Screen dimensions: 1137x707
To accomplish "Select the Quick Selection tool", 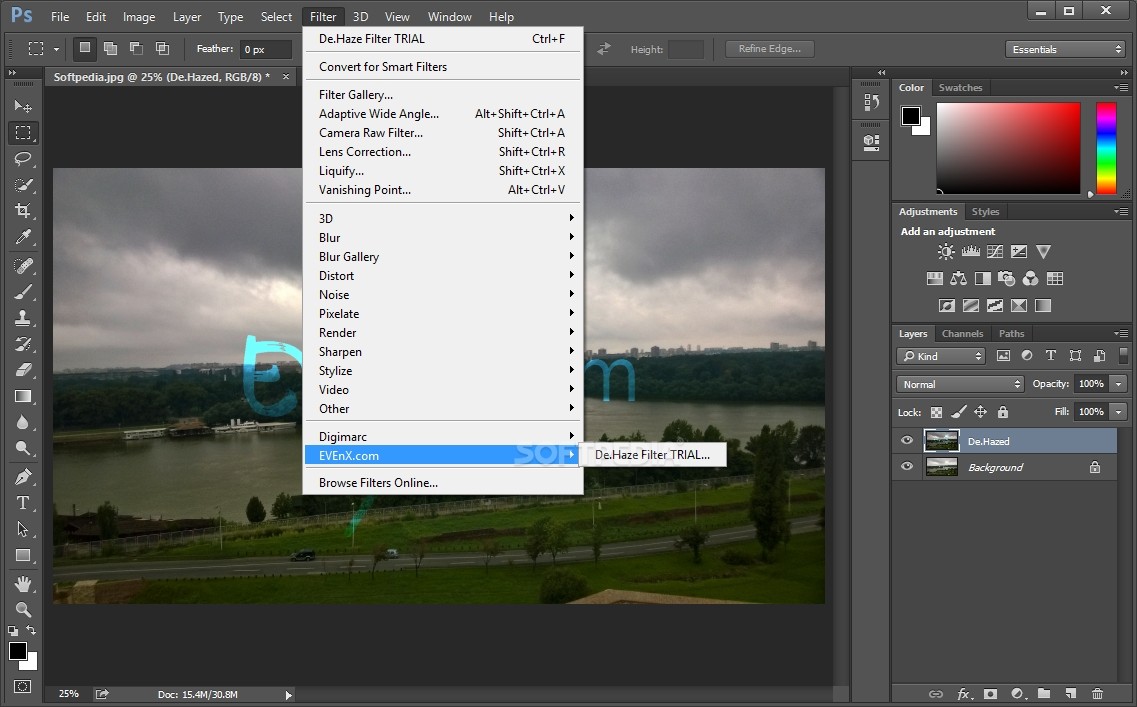I will (x=23, y=185).
